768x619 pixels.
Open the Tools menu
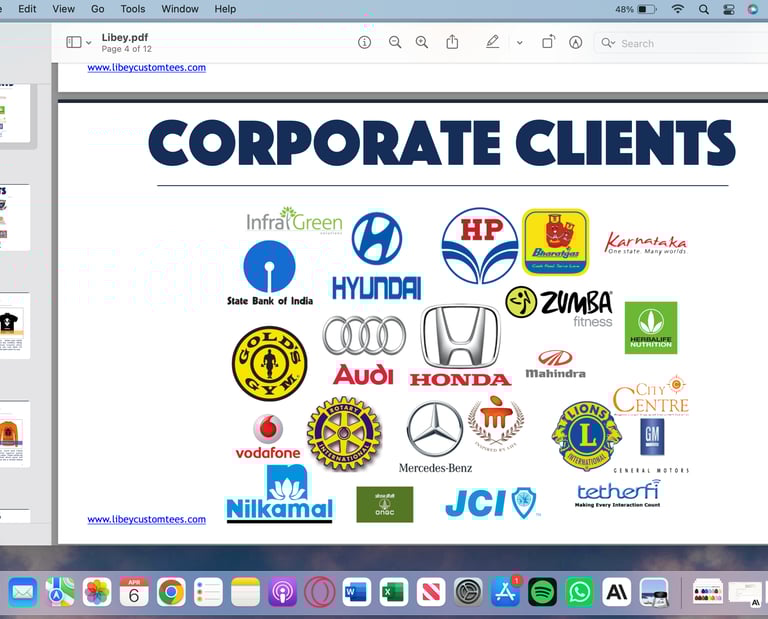click(x=133, y=9)
